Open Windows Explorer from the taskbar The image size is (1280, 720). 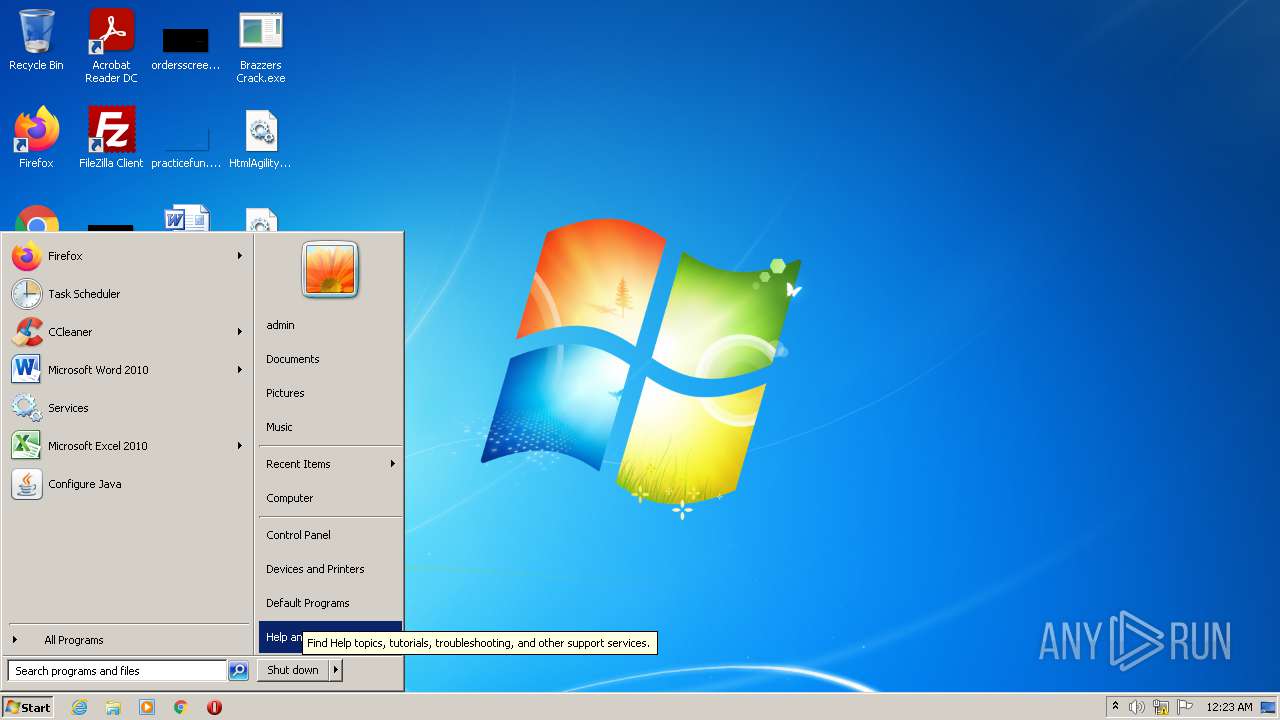113,707
